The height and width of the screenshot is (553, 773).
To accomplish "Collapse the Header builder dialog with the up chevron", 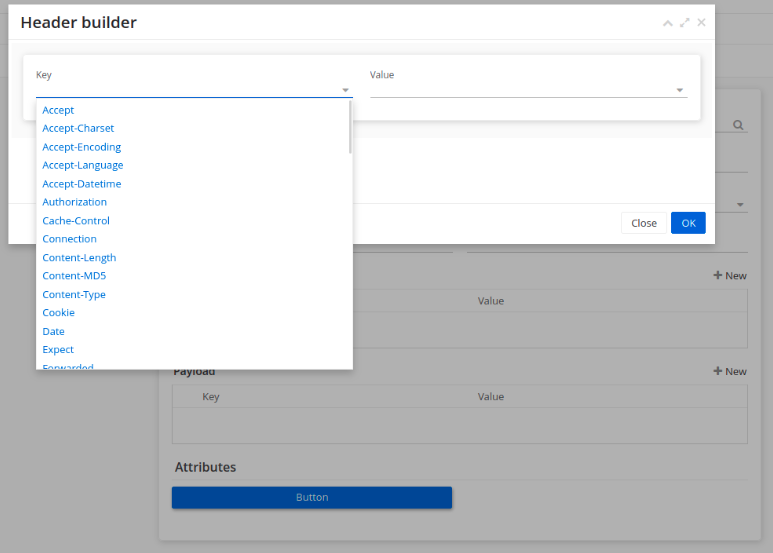I will pyautogui.click(x=668, y=23).
